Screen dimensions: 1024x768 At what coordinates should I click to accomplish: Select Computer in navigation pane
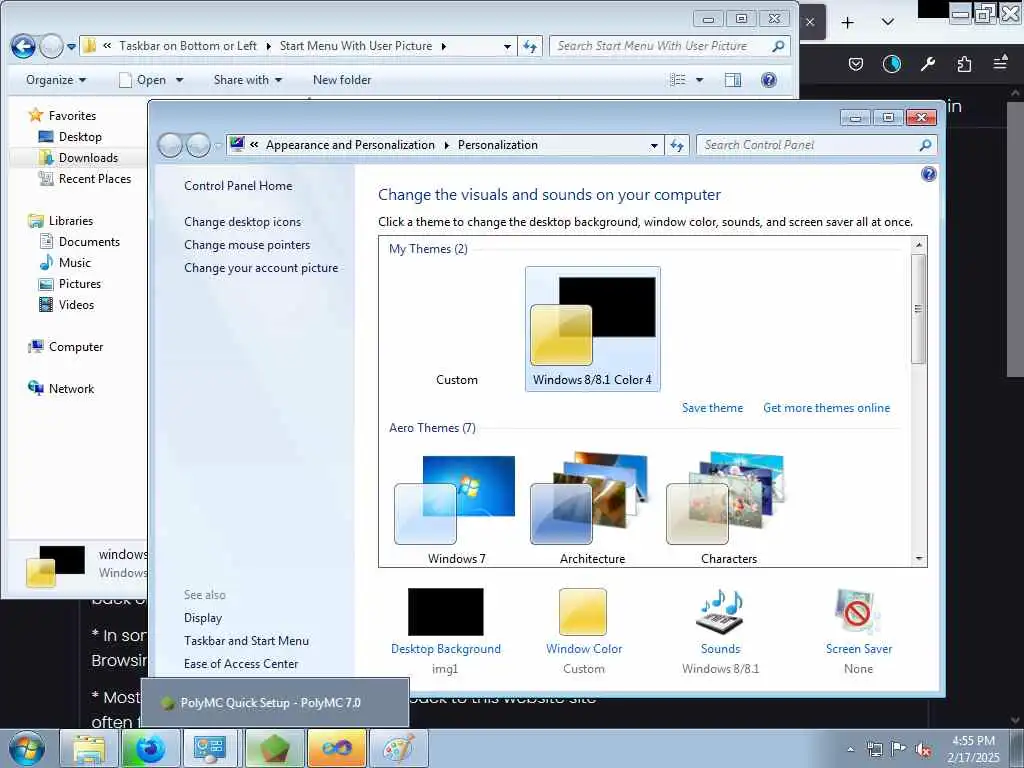coord(65,347)
